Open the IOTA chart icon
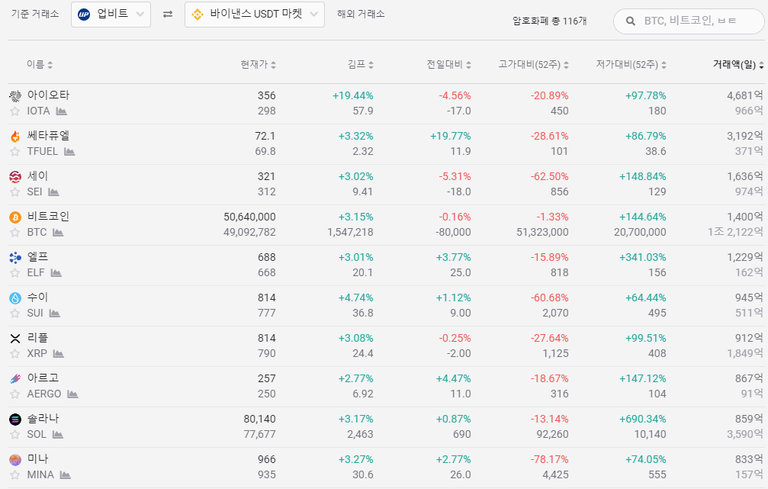Image resolution: width=768 pixels, height=489 pixels. [61, 111]
